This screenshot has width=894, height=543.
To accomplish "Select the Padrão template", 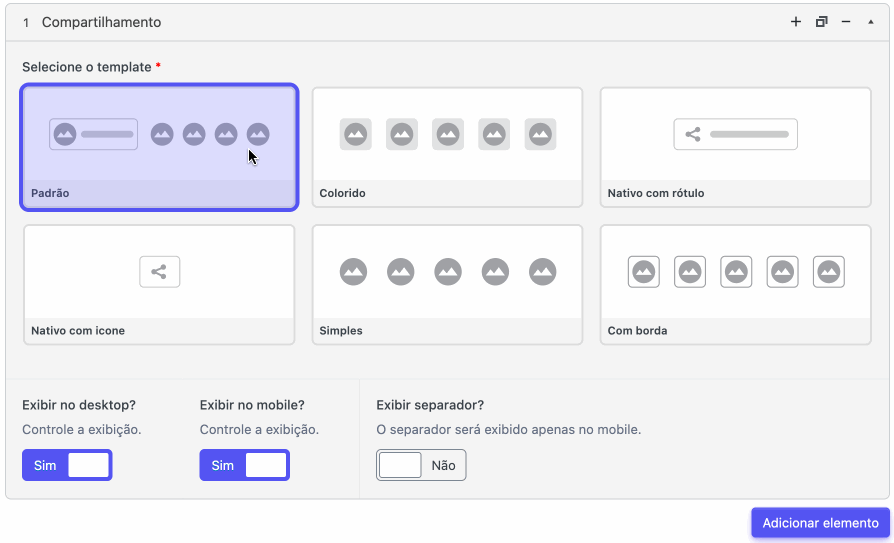I will (x=159, y=147).
